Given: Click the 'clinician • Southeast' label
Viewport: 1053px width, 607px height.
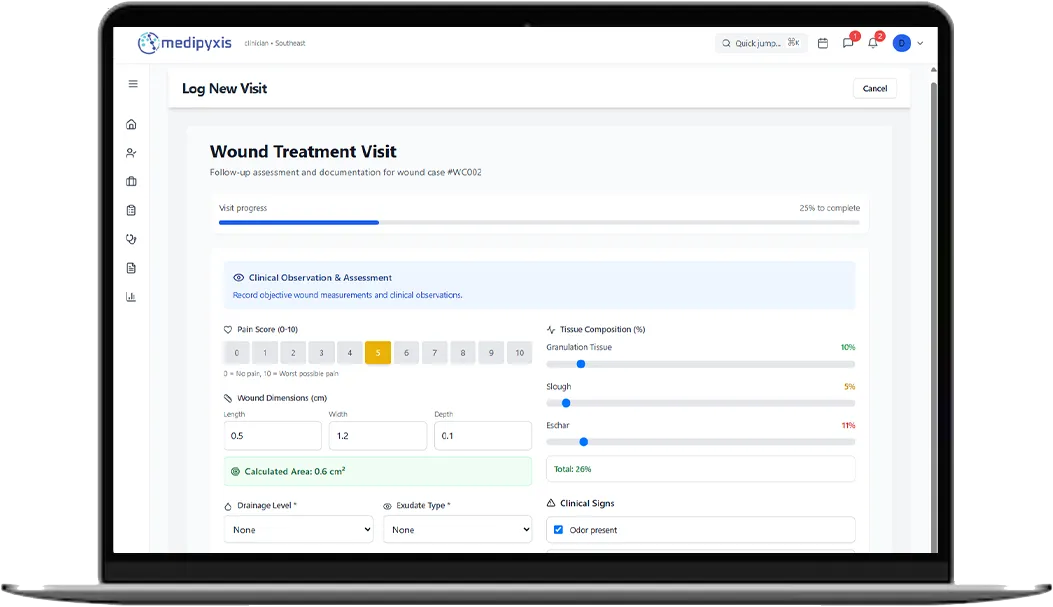Looking at the screenshot, I should [x=275, y=43].
